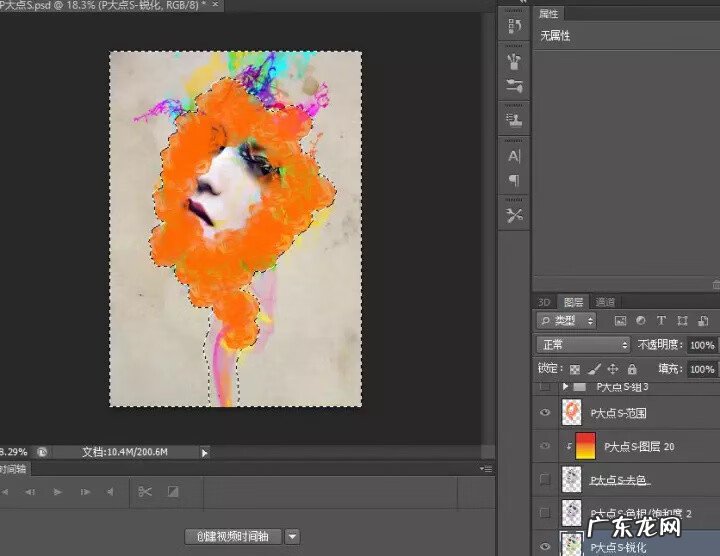Expand the P大点S-组 3 group
The image size is (720, 556).
[x=565, y=387]
